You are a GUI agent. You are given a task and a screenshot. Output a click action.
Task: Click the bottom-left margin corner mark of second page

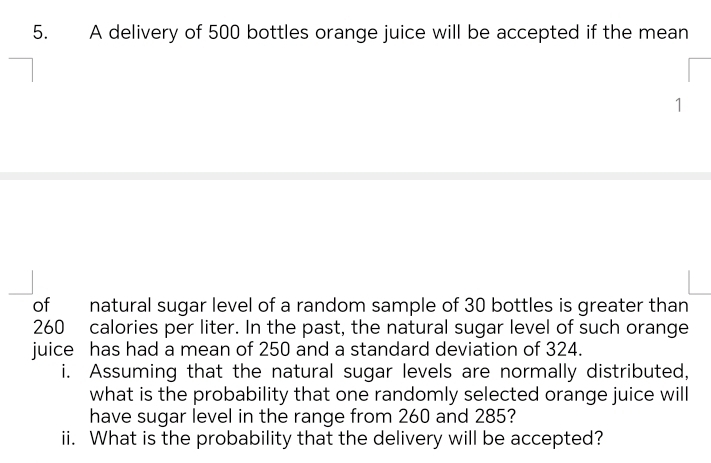coord(21,282)
